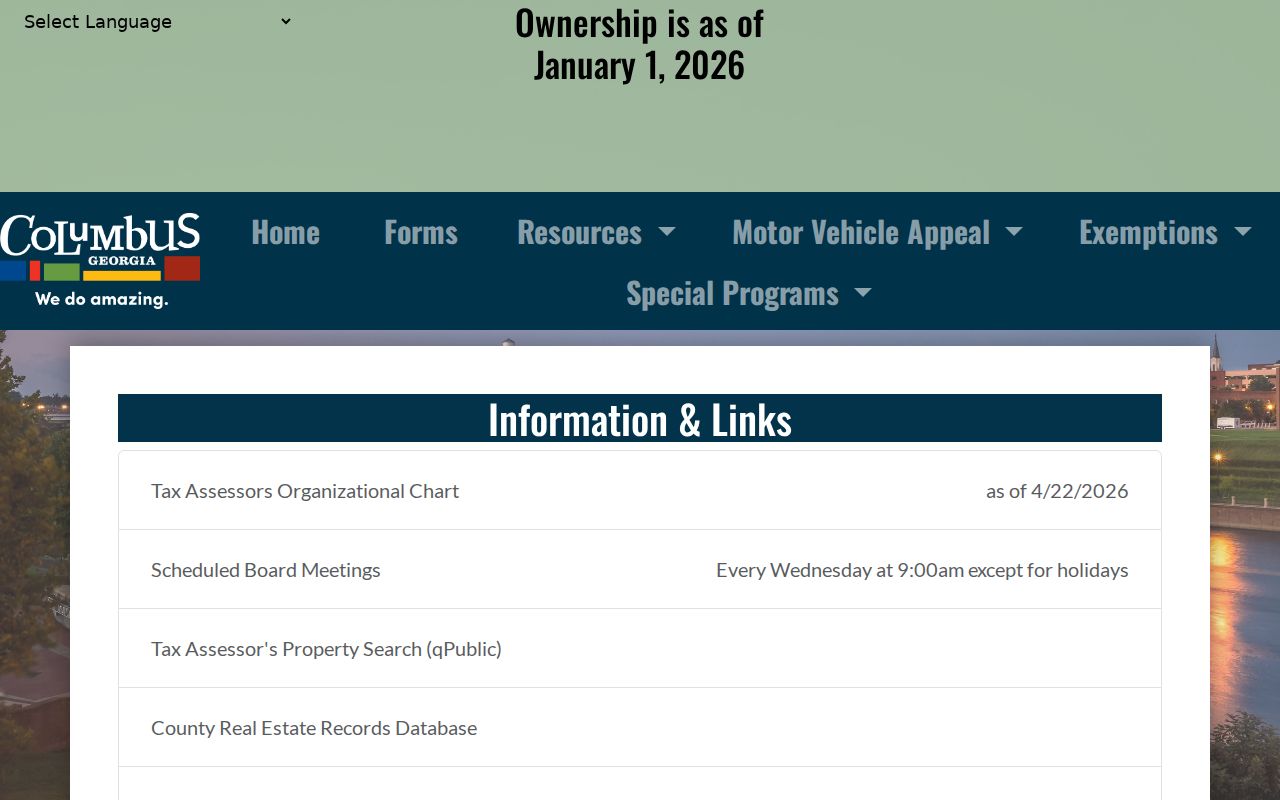This screenshot has width=1280, height=800.
Task: Click 'Every Wednesday at 9:00am except for holidays'
Action: point(922,570)
